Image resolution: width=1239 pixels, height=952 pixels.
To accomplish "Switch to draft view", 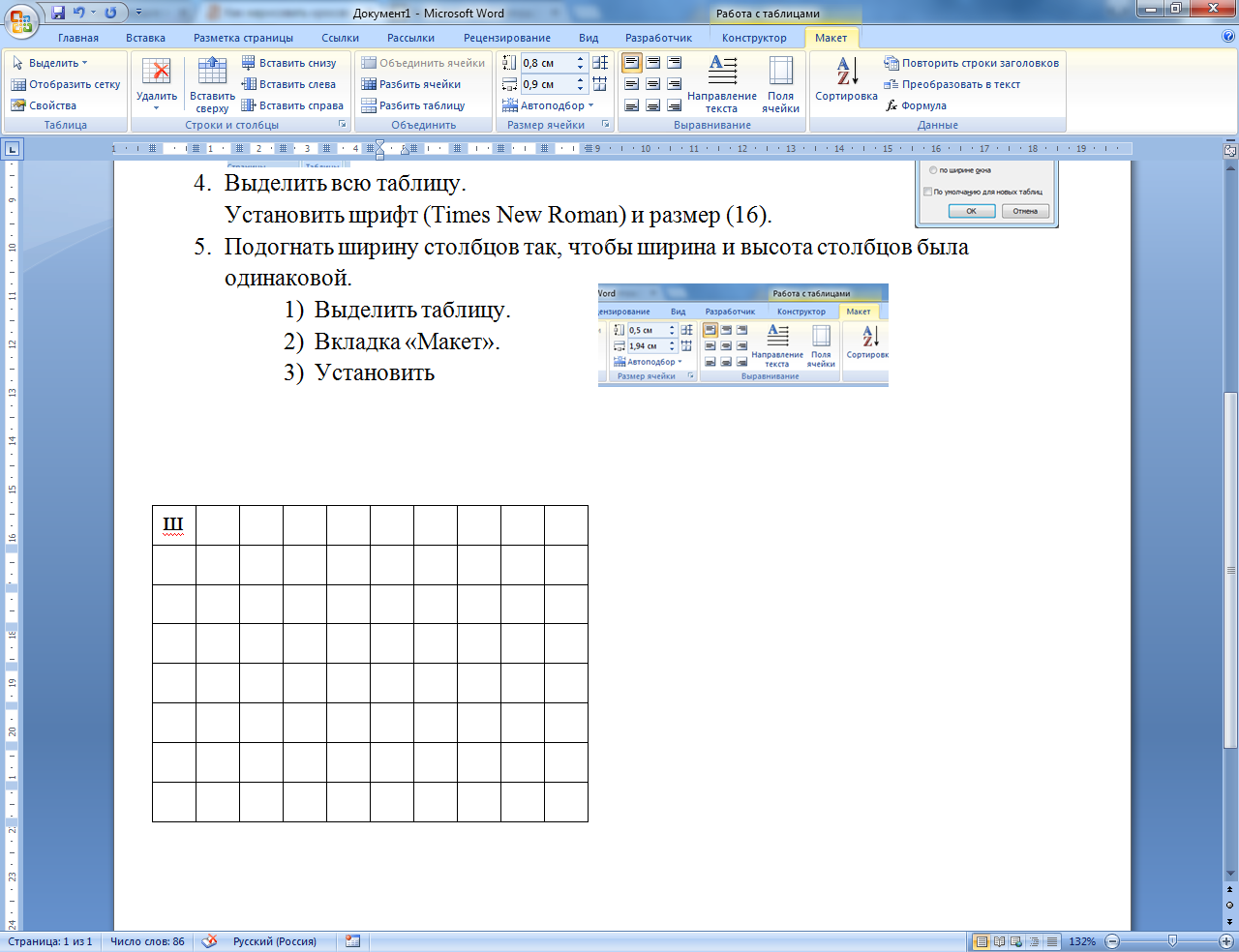I will tap(1051, 941).
